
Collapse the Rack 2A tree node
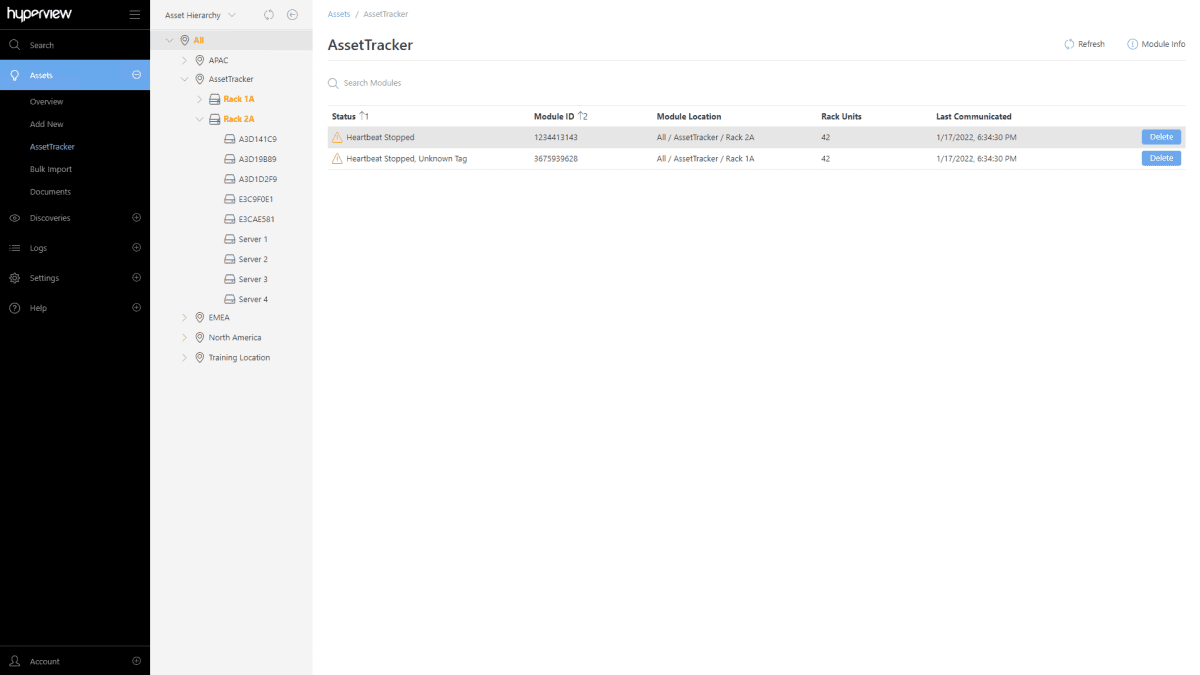coord(199,118)
